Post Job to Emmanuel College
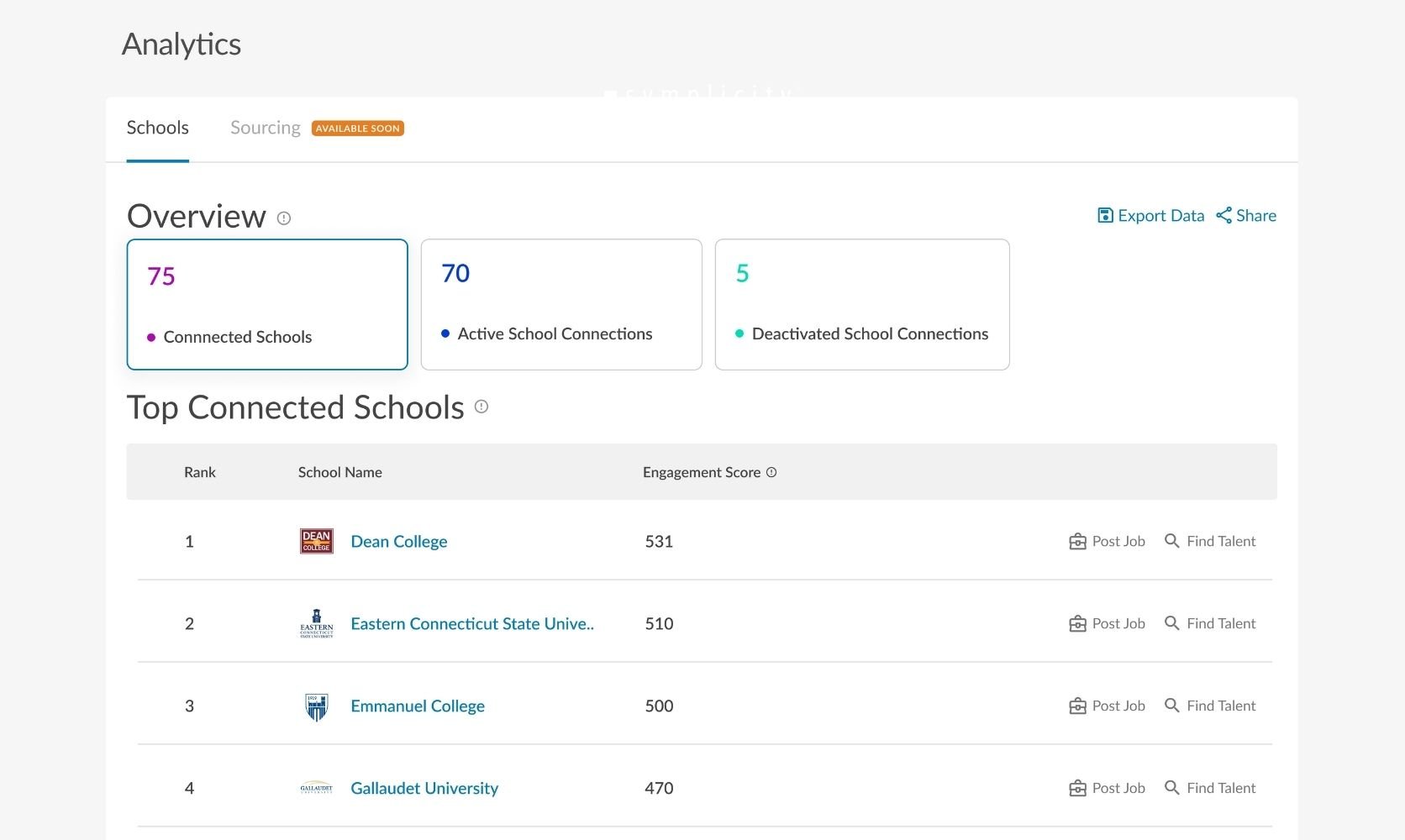Image resolution: width=1405 pixels, height=840 pixels. (x=1108, y=706)
